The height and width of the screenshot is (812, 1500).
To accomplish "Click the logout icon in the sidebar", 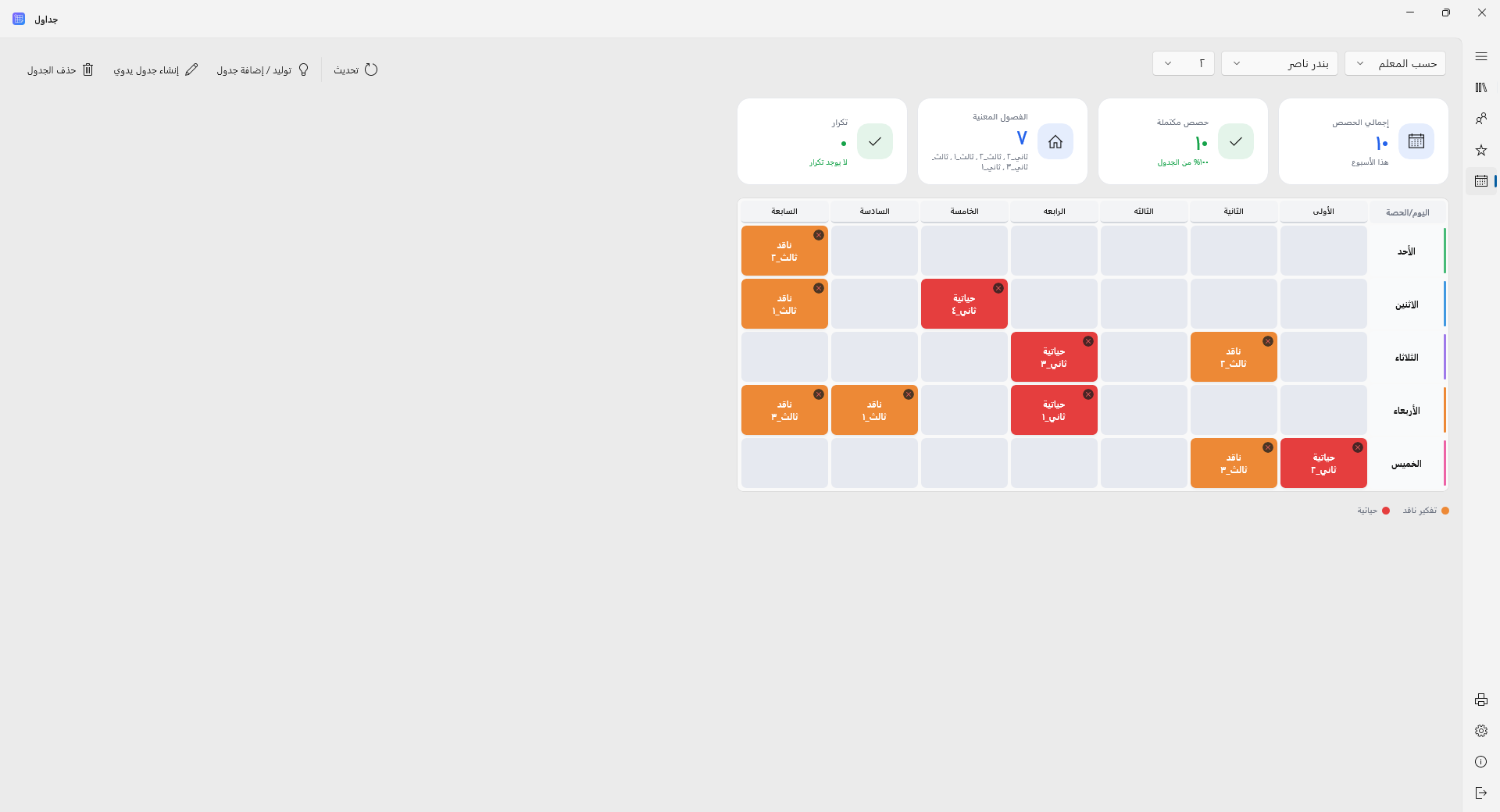I will click(1480, 793).
